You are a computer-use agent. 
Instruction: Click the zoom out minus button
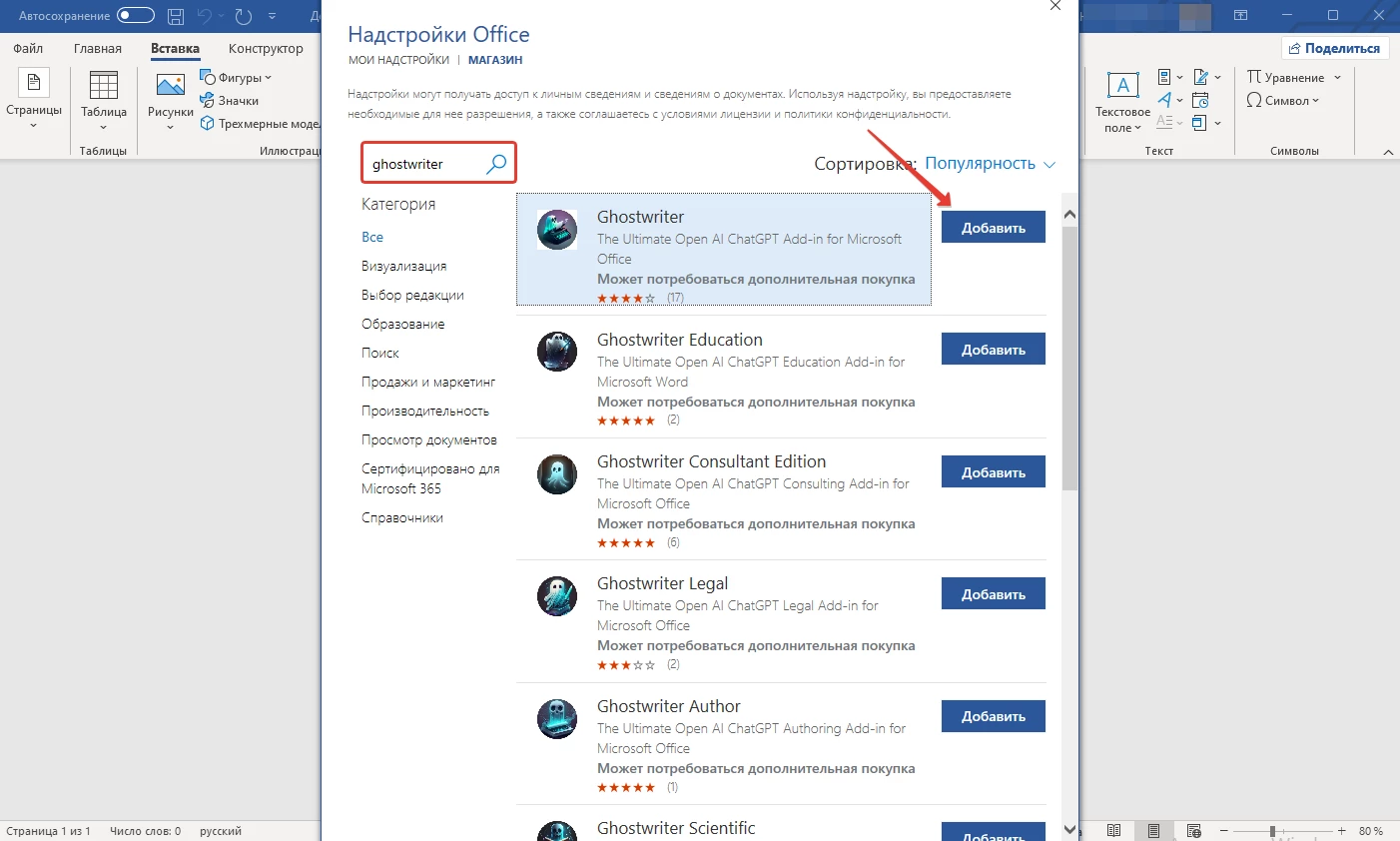tap(1225, 831)
